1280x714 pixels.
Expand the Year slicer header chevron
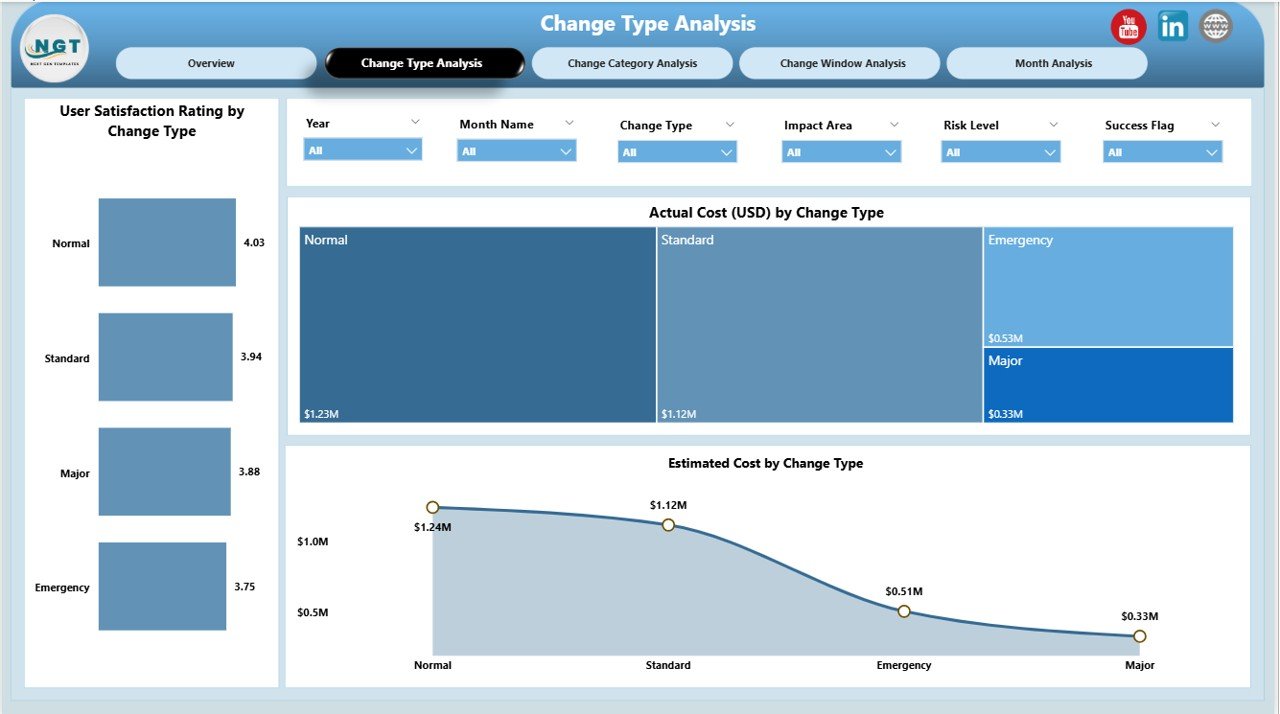(x=417, y=122)
